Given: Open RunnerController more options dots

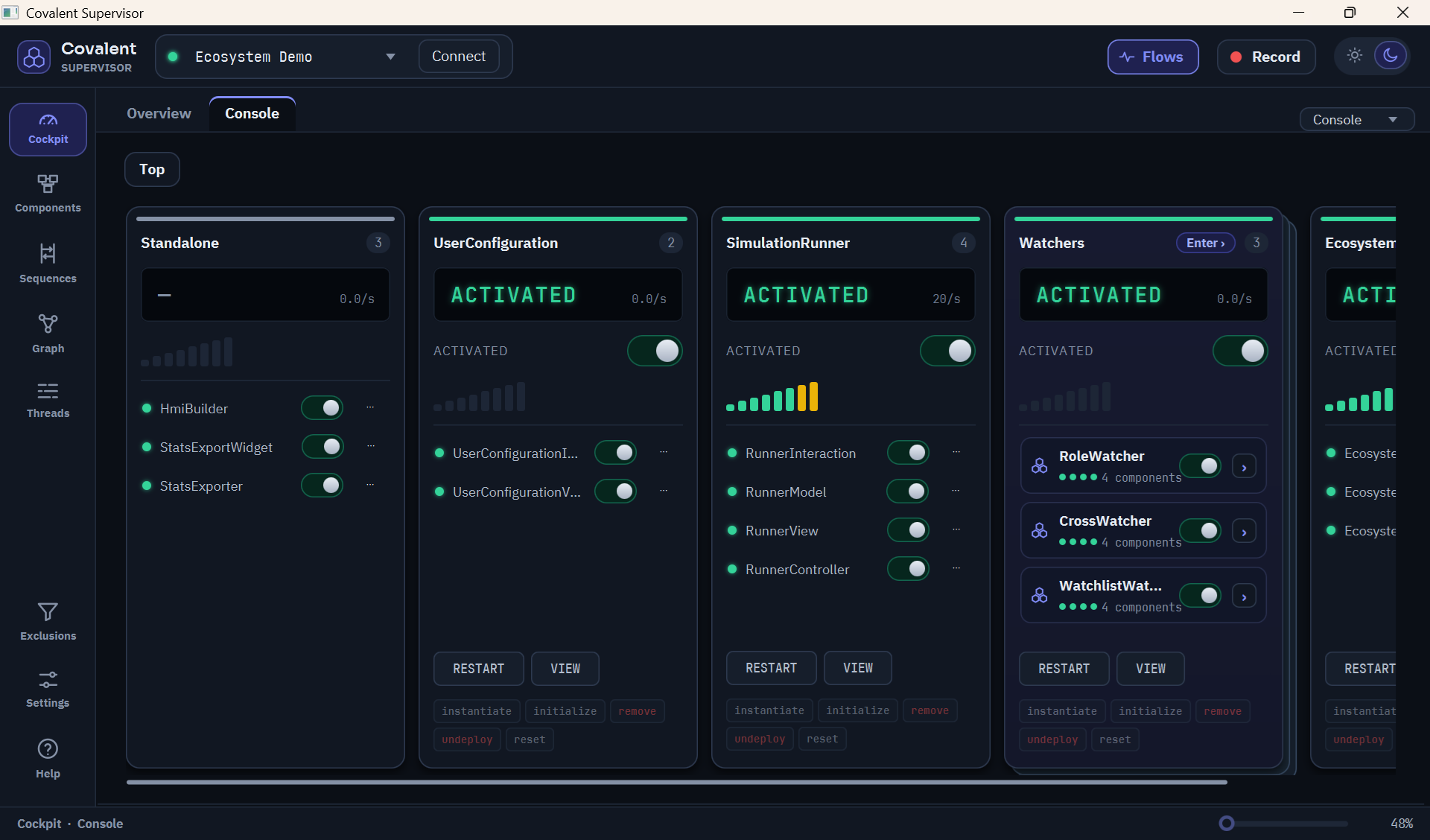Looking at the screenshot, I should [956, 568].
